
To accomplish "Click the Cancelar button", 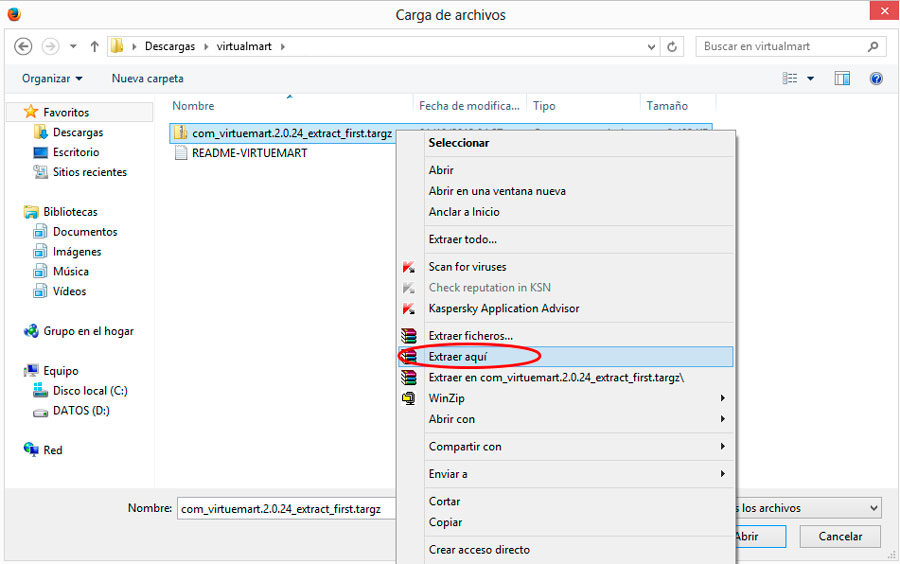I will coord(840,536).
